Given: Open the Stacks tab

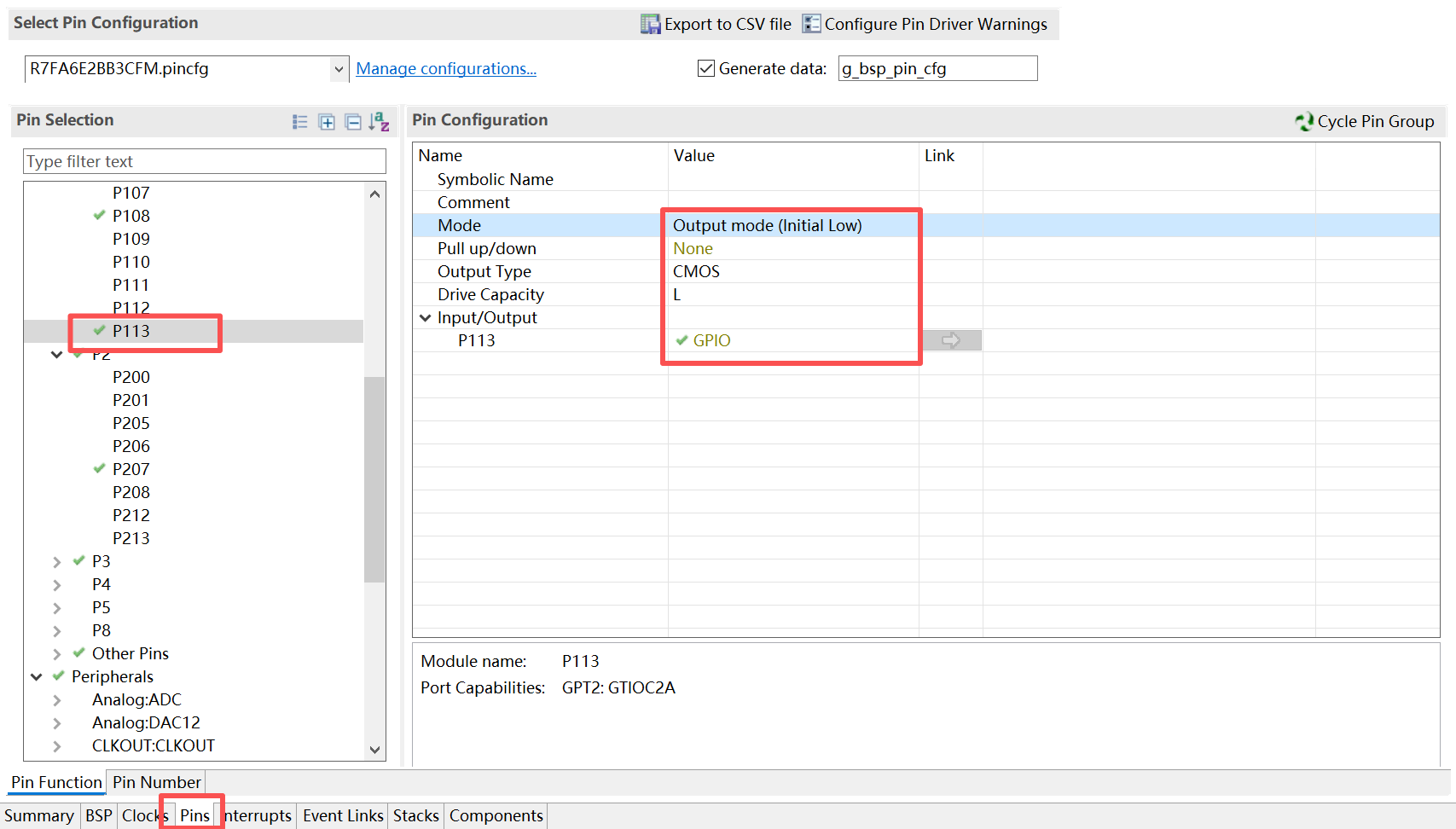Looking at the screenshot, I should (x=416, y=815).
